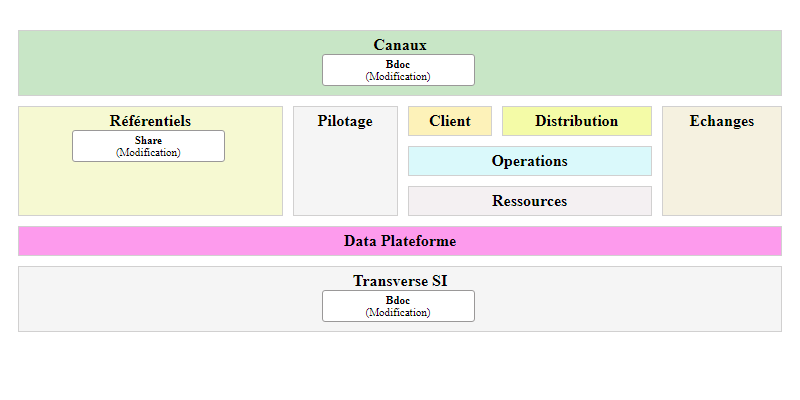The width and height of the screenshot is (800, 400).
Task: Click the pink Data Plateforme band
Action: point(400,241)
